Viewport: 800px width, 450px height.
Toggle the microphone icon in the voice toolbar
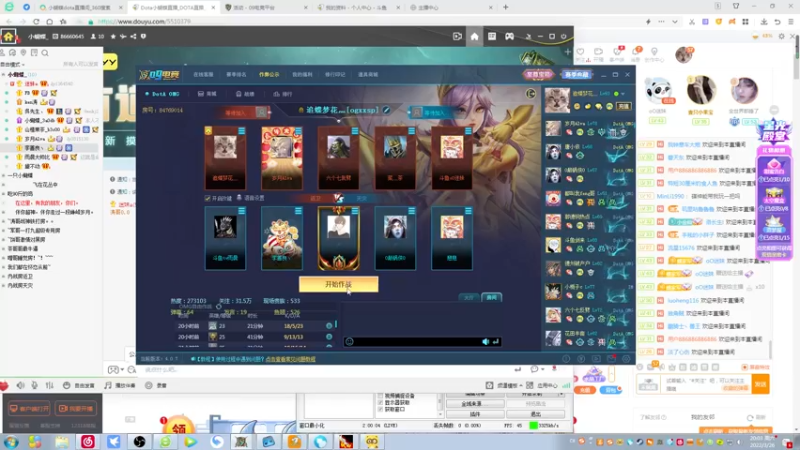point(34,385)
